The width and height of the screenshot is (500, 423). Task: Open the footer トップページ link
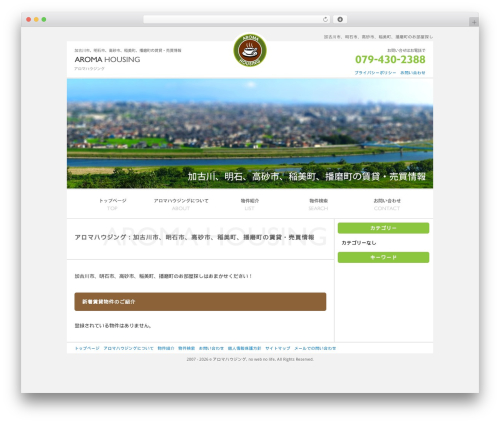coord(87,348)
